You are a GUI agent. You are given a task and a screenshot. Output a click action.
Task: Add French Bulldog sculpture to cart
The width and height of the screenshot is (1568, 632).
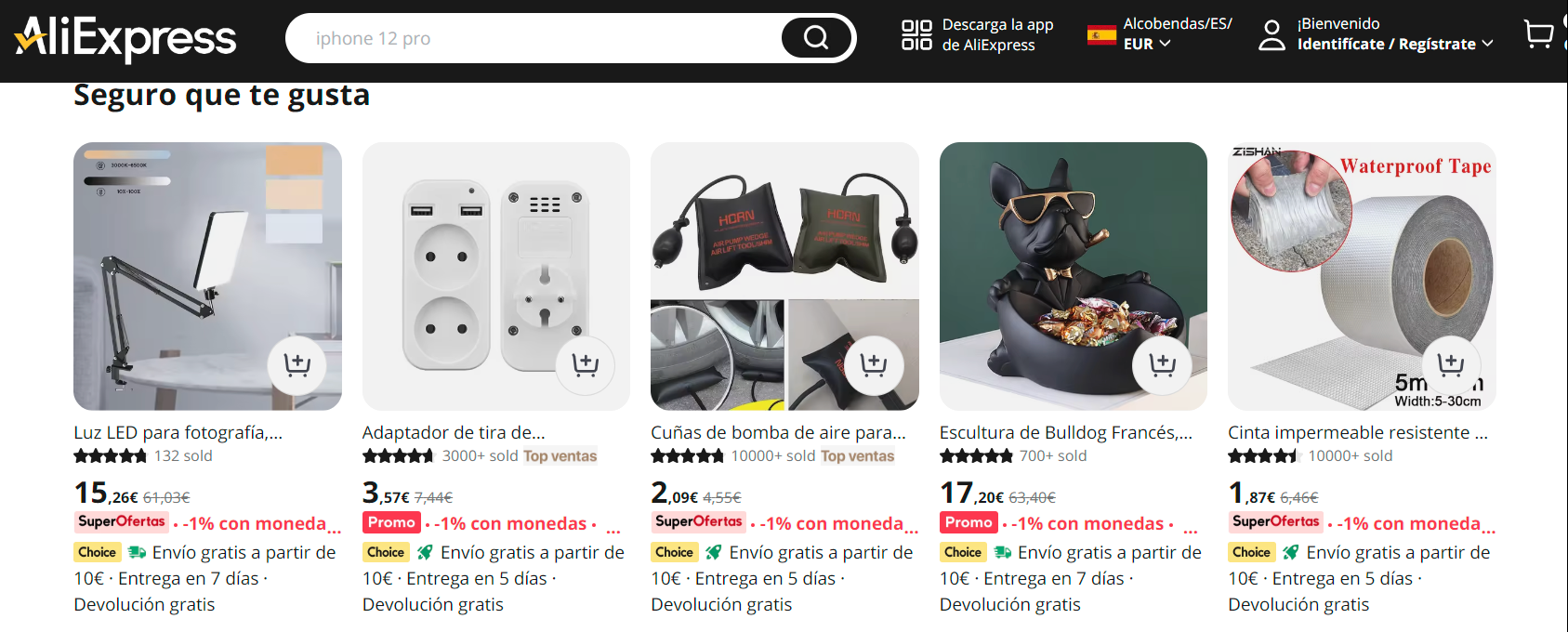coord(1162,364)
